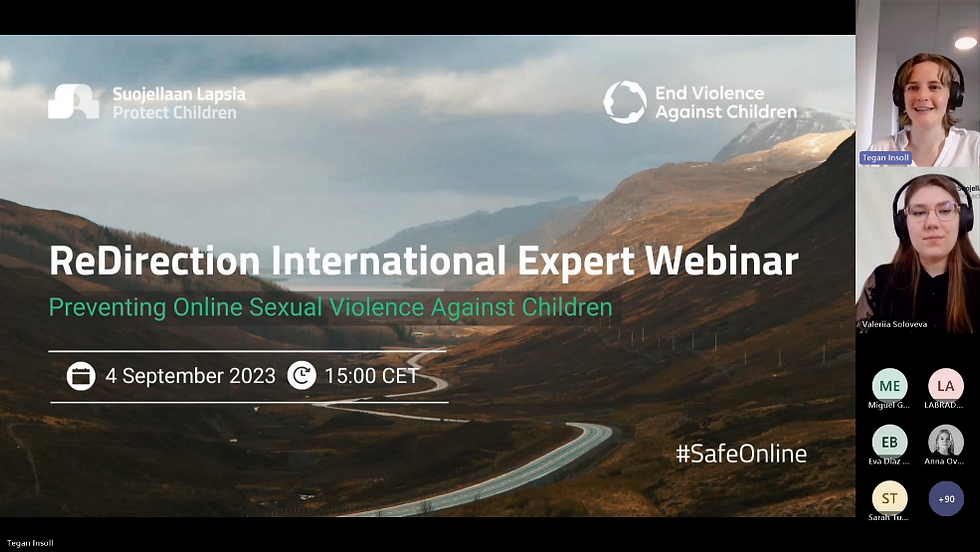This screenshot has width=980, height=552.
Task: Click the Sarah Tu... participant name
Action: [888, 517]
